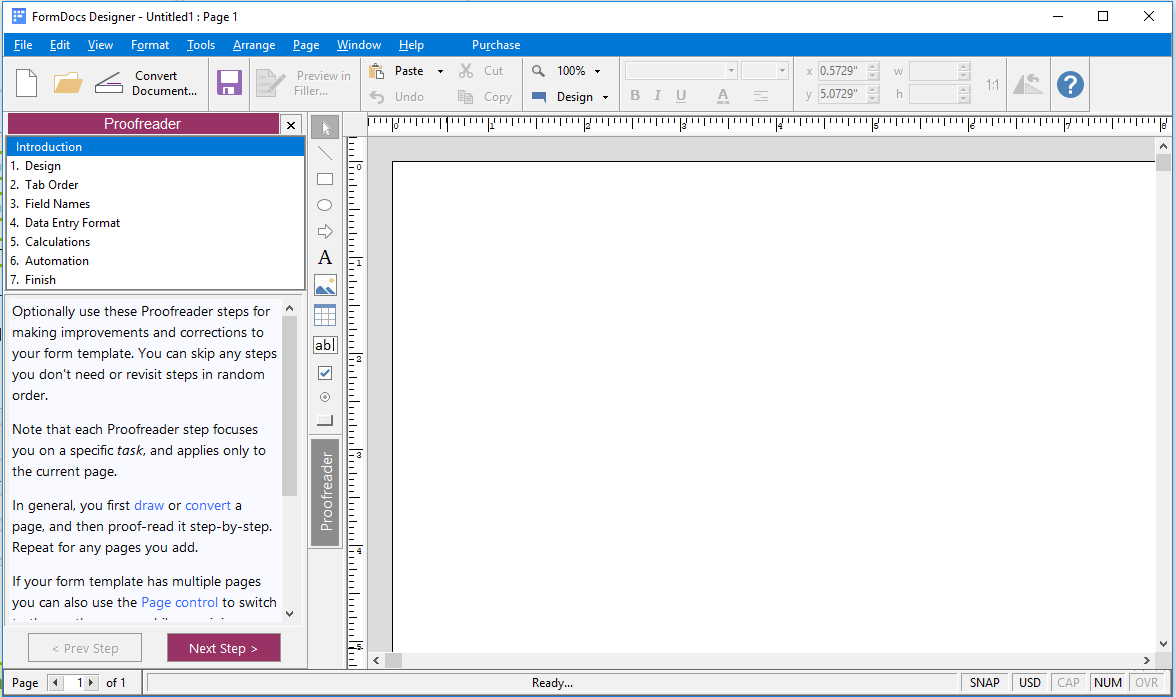Open the Purchase menu item
The image size is (1176, 697).
[496, 45]
